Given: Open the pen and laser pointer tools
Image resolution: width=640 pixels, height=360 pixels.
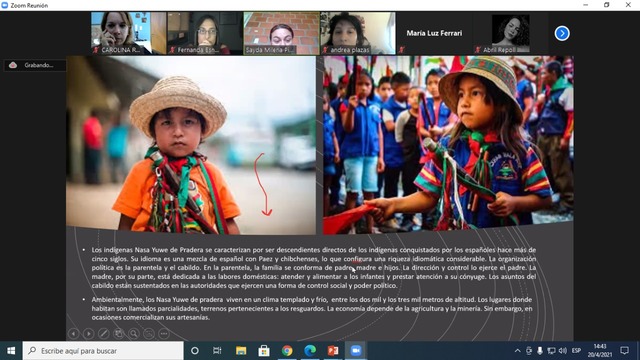Looking at the screenshot, I should 104,333.
